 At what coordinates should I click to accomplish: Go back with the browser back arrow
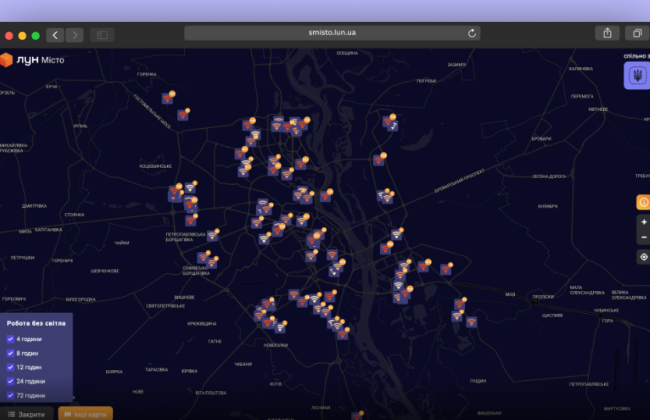point(55,35)
